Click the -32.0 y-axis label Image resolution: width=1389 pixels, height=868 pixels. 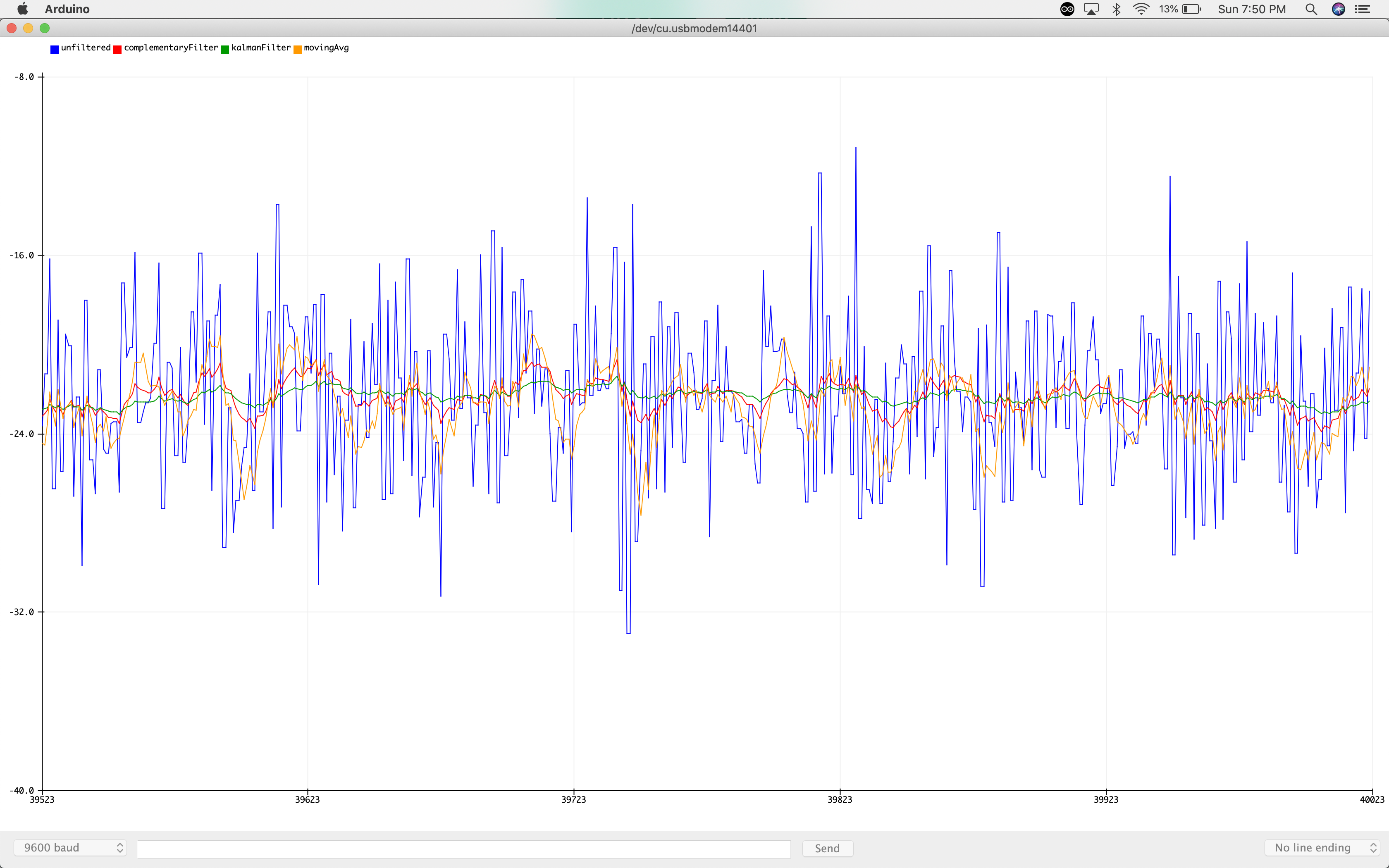[22, 612]
